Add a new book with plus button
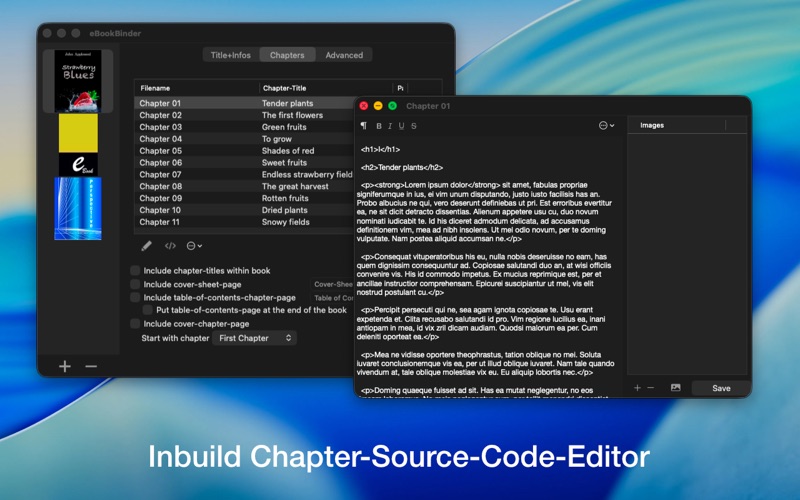The height and width of the screenshot is (500, 800). [x=65, y=366]
